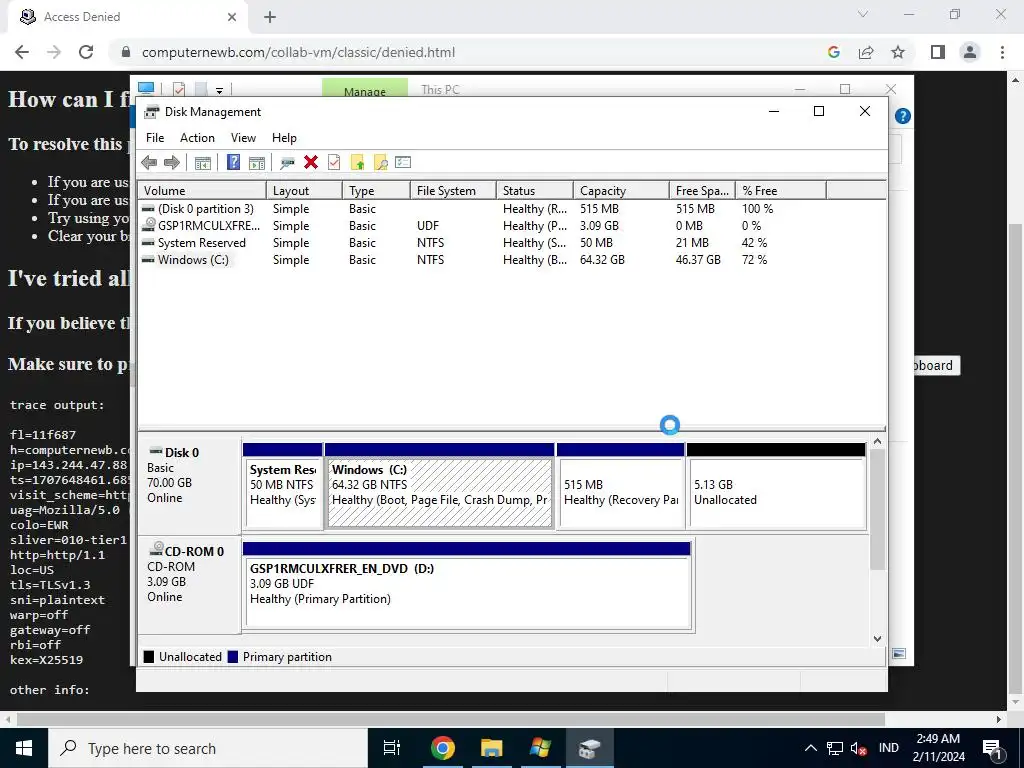Click the browser back arrow
This screenshot has width=1024, height=768.
coord(22,52)
